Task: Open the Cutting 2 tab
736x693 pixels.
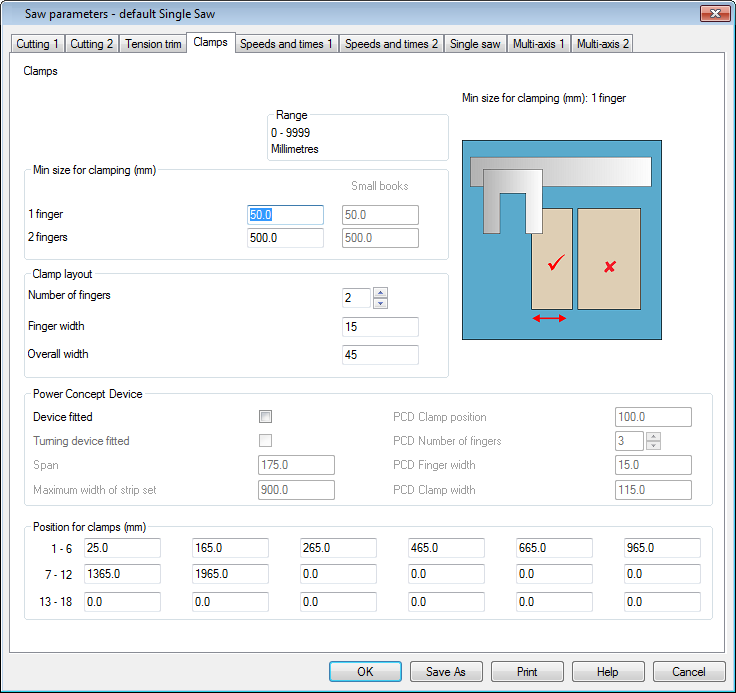Action: (x=92, y=44)
